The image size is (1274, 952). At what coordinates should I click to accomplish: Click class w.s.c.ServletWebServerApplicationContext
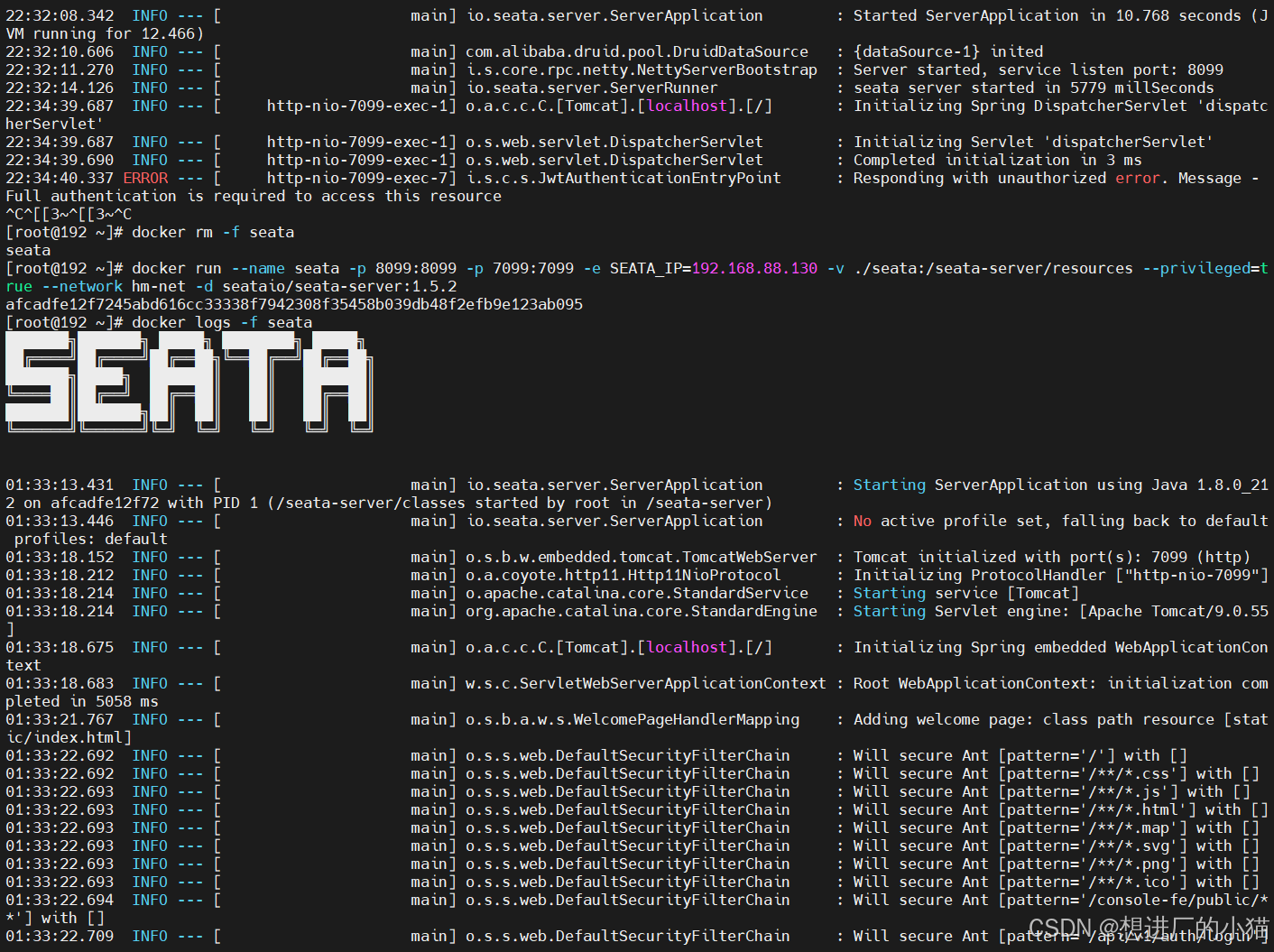[646, 683]
